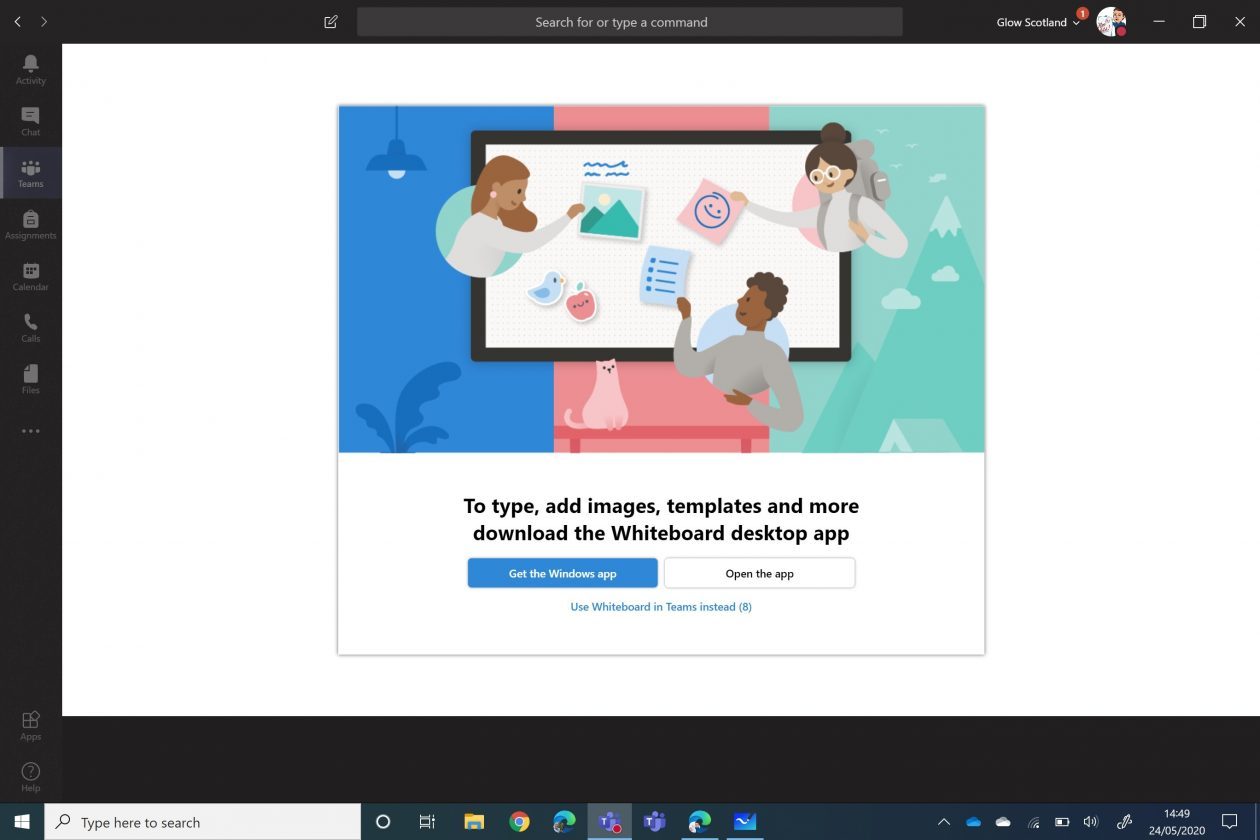Open the blue OneDrive tray icon
This screenshot has height=840, width=1260.
(973, 822)
